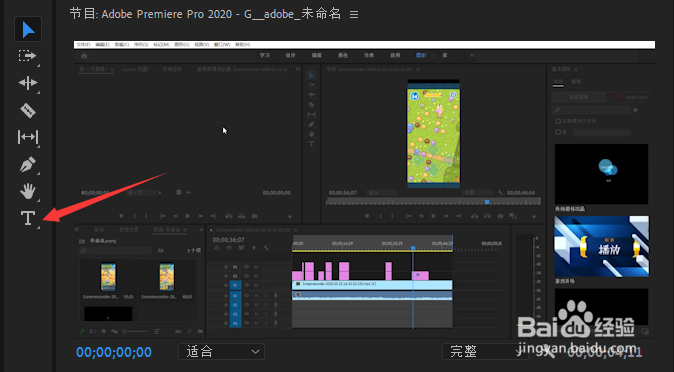
Task: Open 学习 workspace tab in the preview
Action: [x=264, y=55]
